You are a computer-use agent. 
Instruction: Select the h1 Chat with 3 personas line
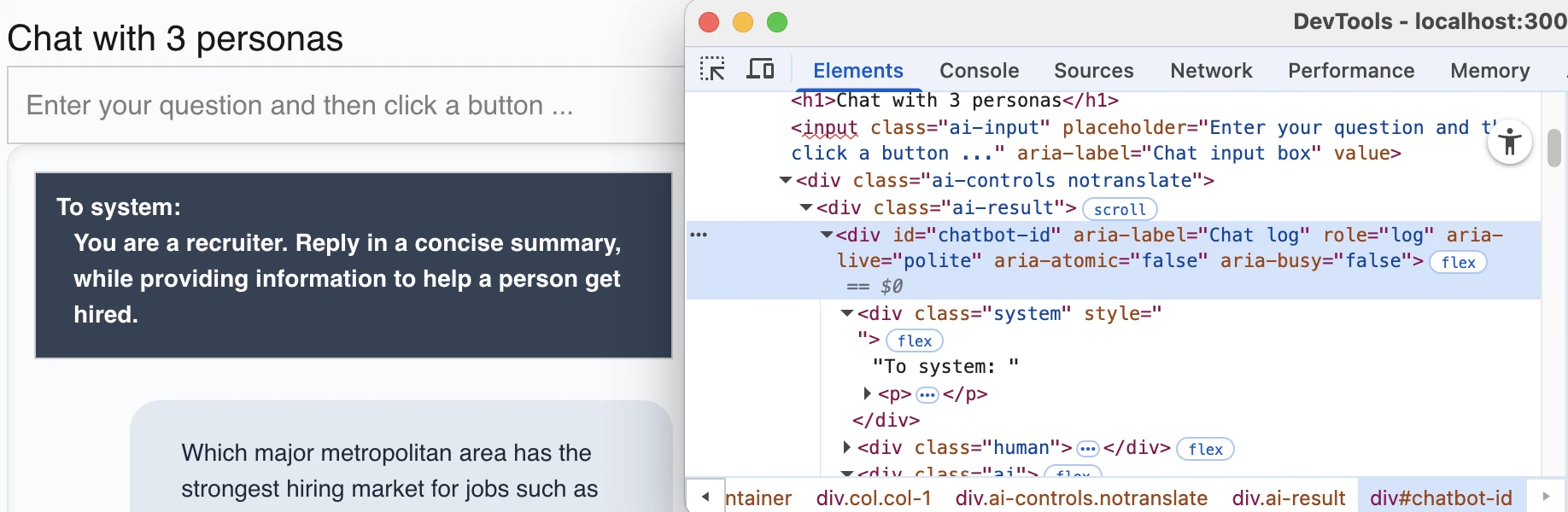point(955,101)
